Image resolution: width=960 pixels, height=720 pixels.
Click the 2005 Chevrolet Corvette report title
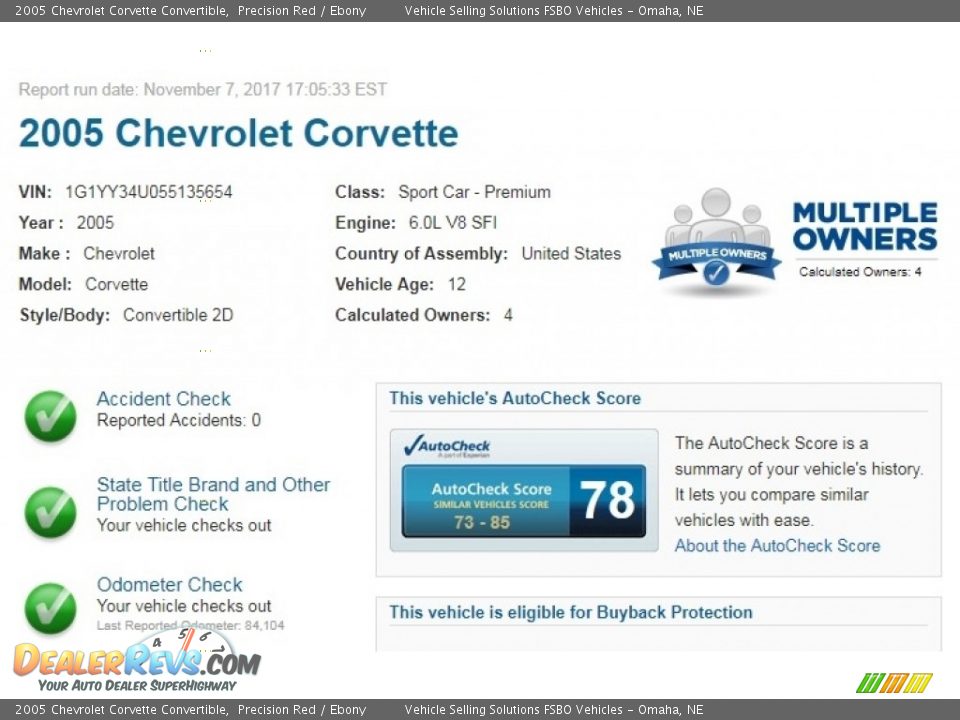point(238,134)
